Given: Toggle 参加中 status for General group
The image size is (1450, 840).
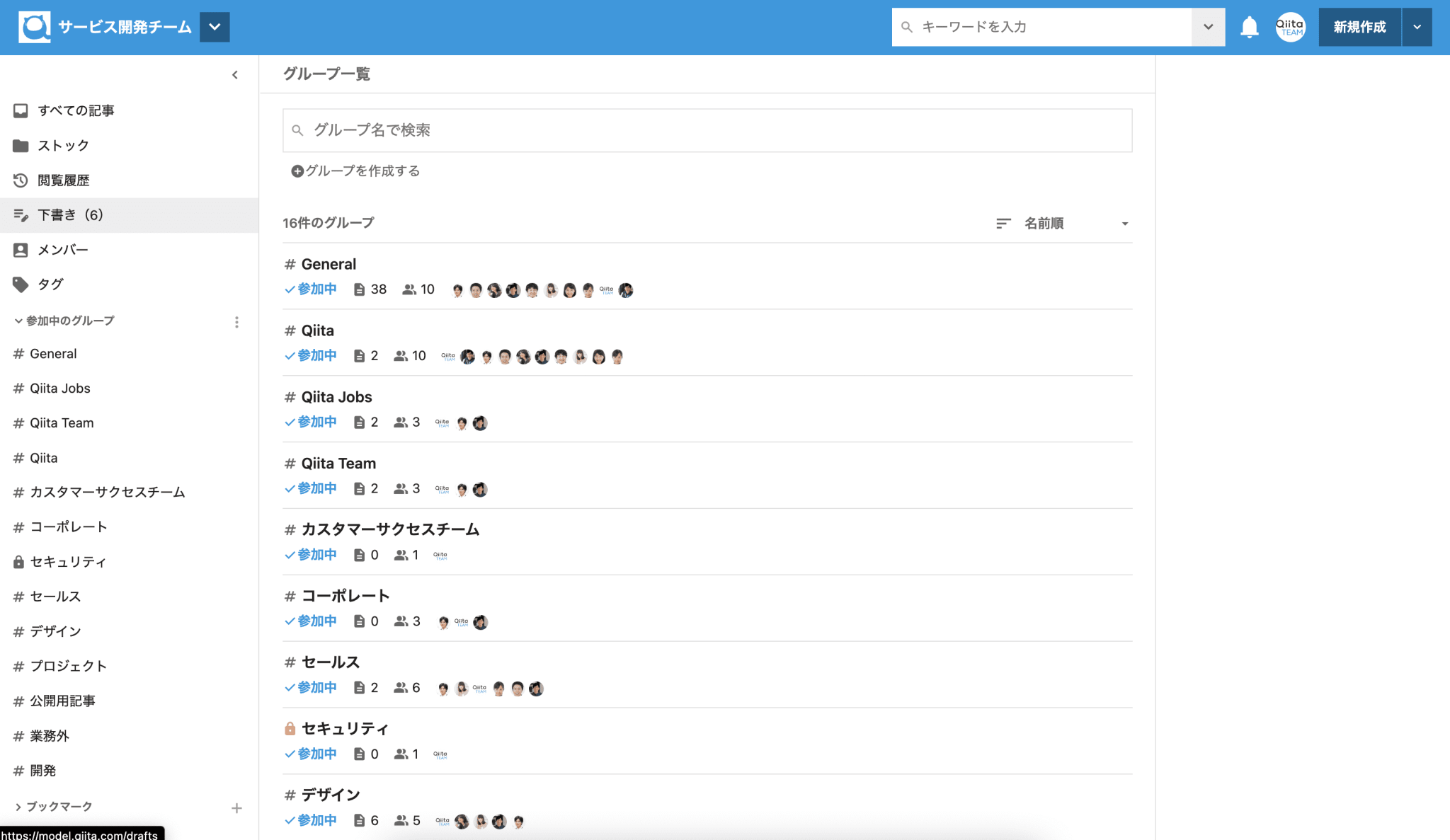Looking at the screenshot, I should pyautogui.click(x=311, y=289).
